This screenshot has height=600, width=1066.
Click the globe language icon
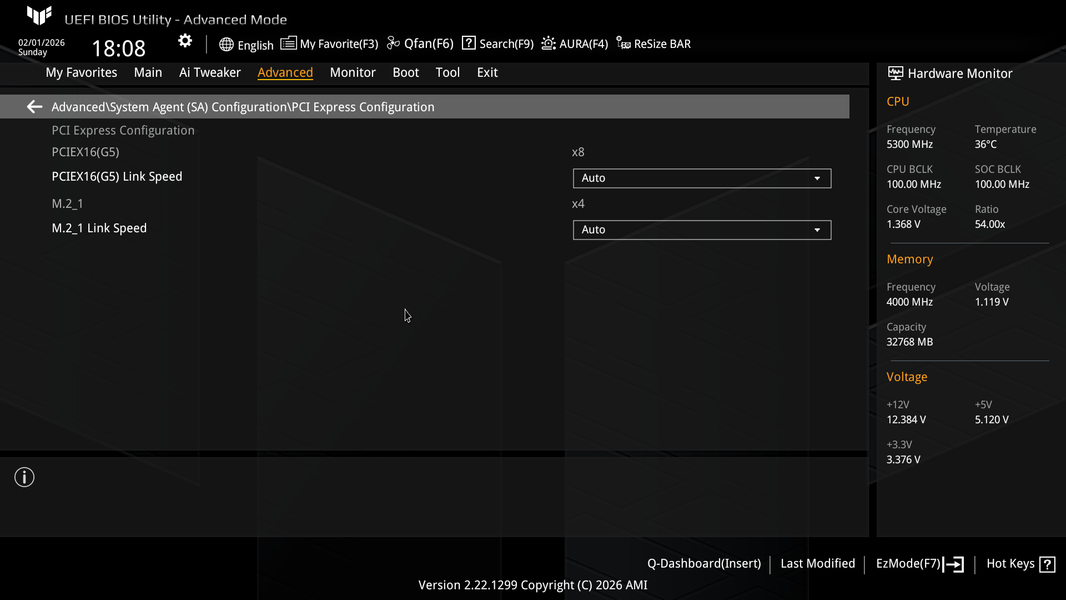(x=226, y=44)
